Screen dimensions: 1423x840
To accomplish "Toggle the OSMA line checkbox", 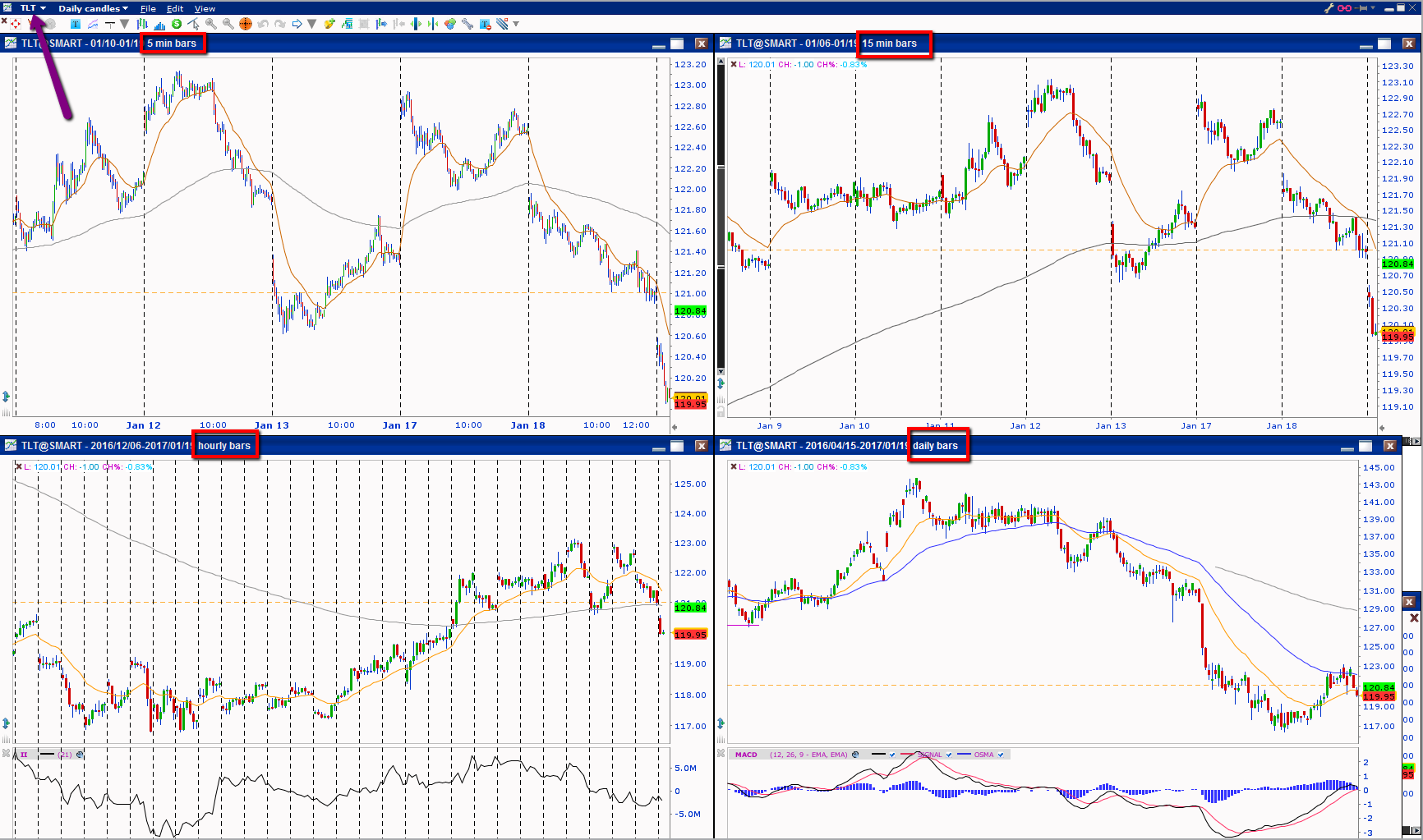I will 1001,755.
